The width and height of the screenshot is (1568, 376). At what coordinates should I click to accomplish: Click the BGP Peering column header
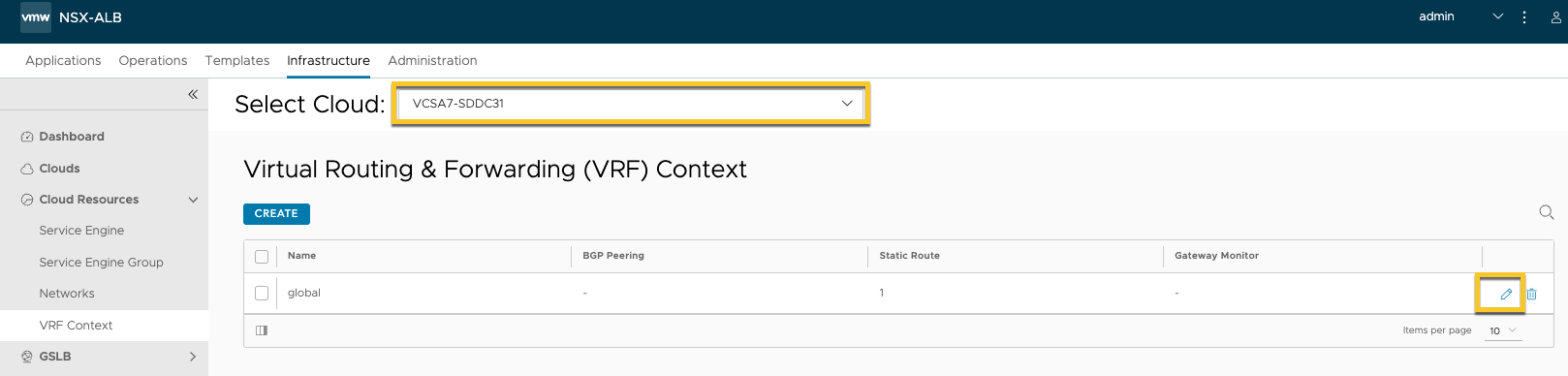coord(613,256)
